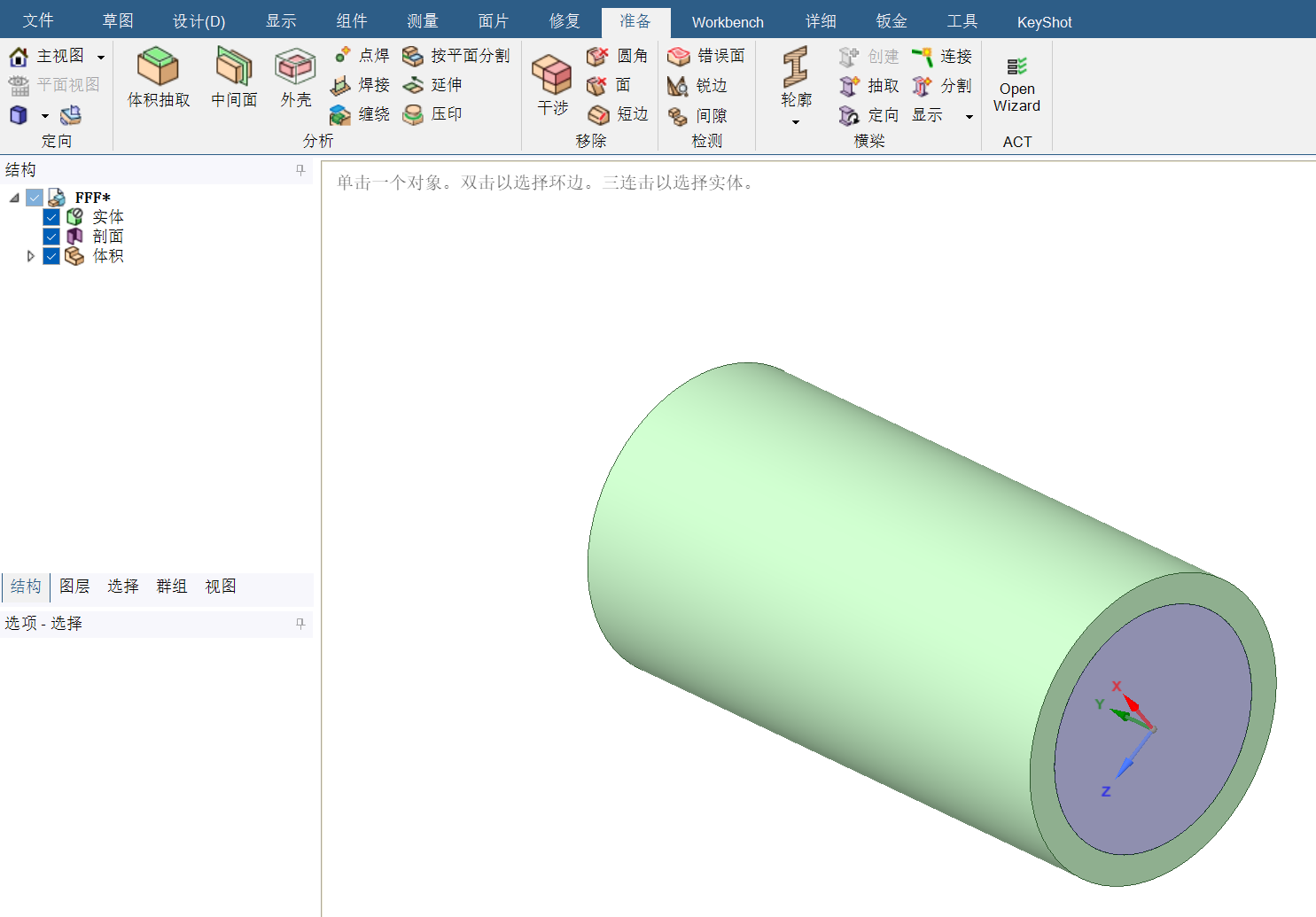Open the 钣金 sheet metal tab
Screen dimensions: 1316x917
click(892, 21)
